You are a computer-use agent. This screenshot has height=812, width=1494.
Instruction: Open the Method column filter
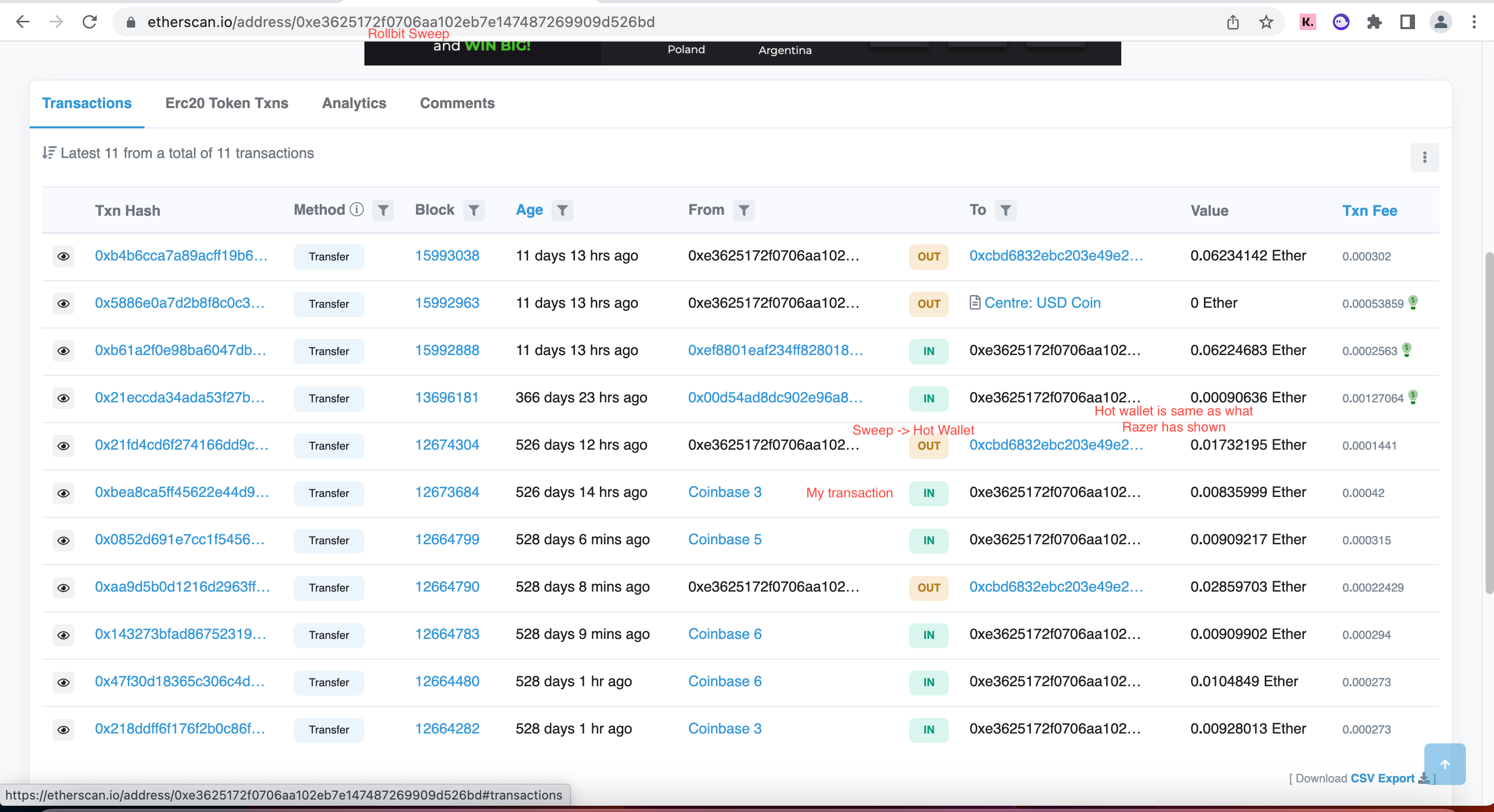(x=383, y=210)
